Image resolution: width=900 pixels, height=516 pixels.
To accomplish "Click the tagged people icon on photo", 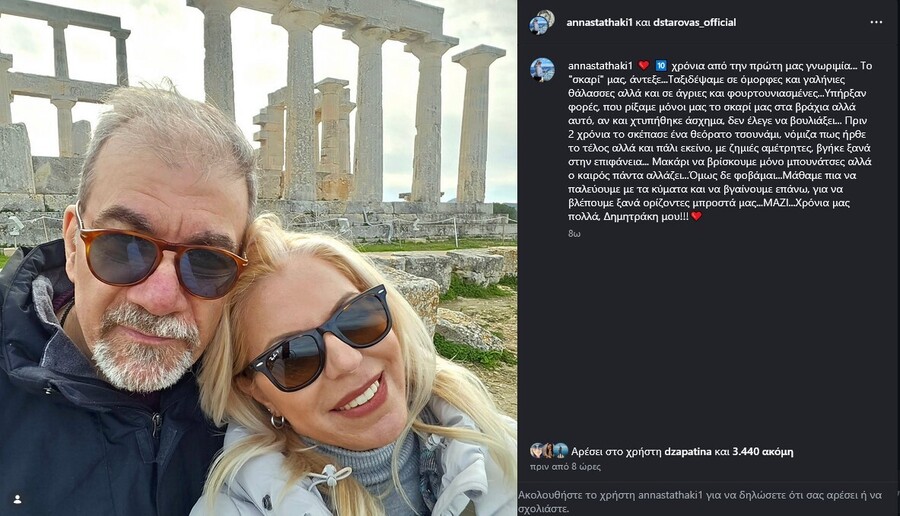I will click(18, 499).
